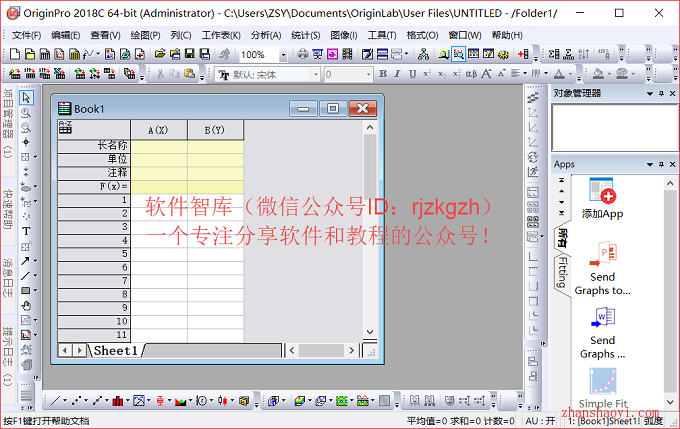Toggle Italic text formatting

397,74
